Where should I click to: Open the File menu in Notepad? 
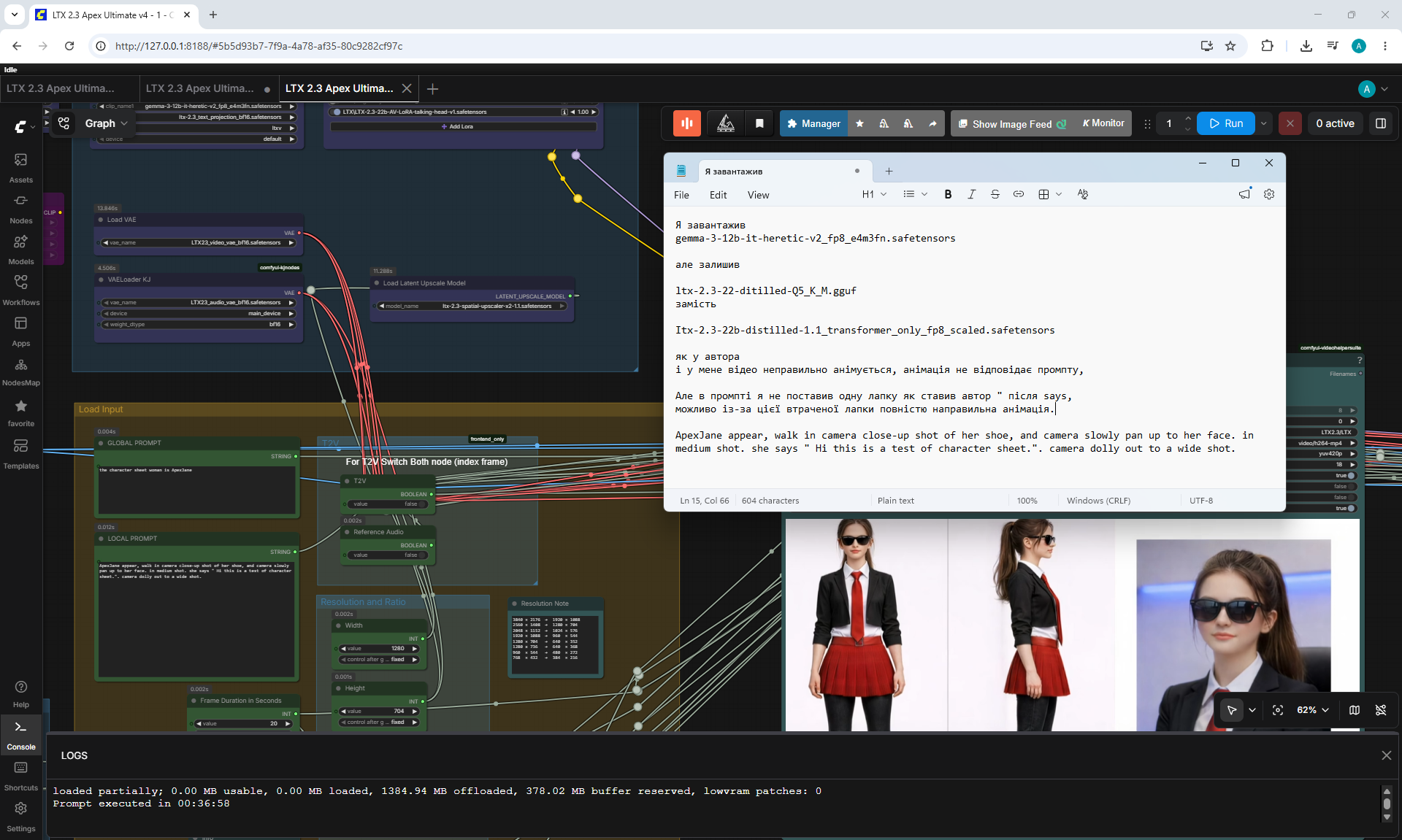pyautogui.click(x=681, y=195)
